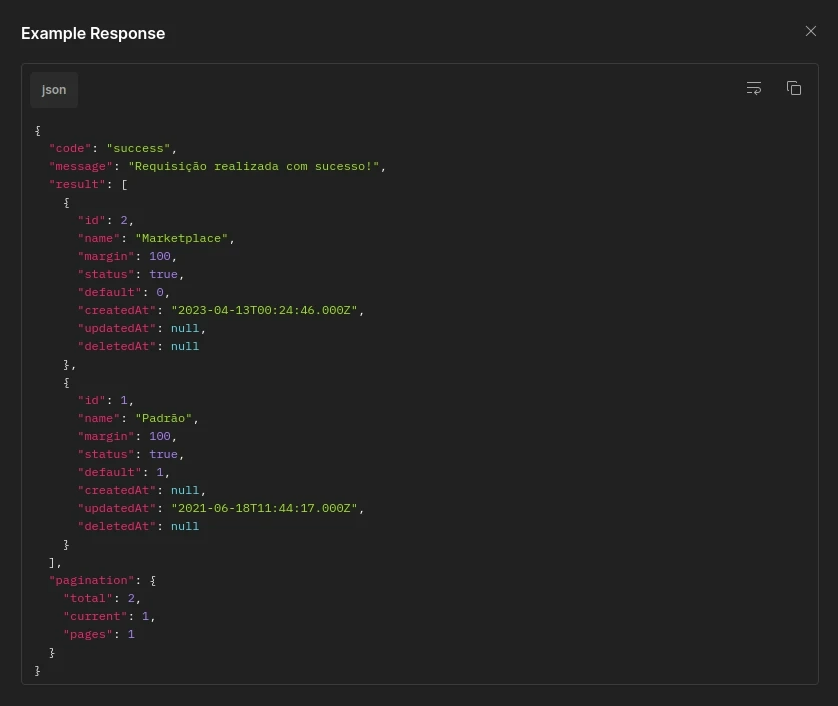Click the "result" key text
The height and width of the screenshot is (706, 838).
[x=77, y=184]
